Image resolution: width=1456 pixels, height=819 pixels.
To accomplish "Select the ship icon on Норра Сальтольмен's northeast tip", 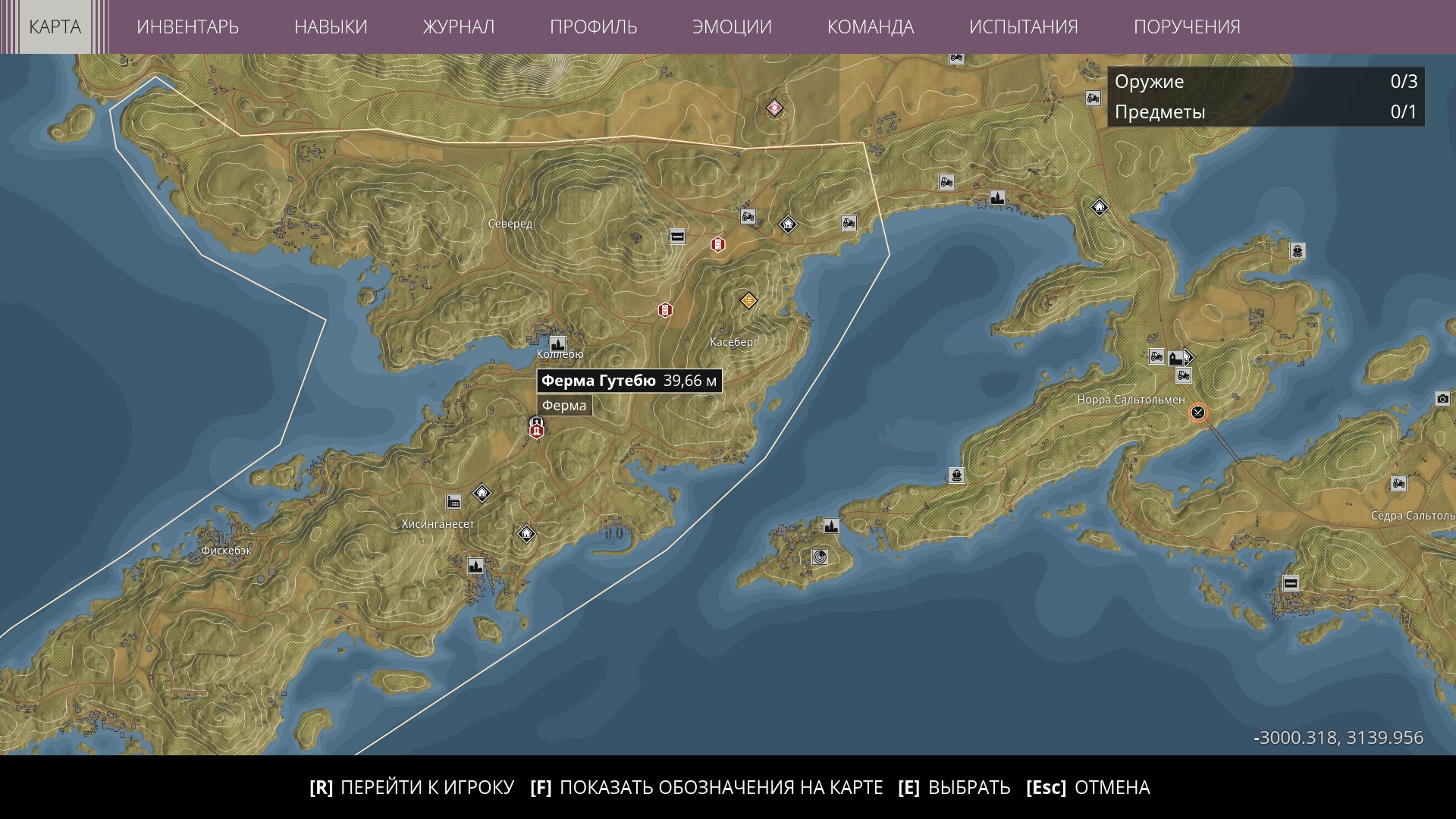I will [x=1298, y=250].
